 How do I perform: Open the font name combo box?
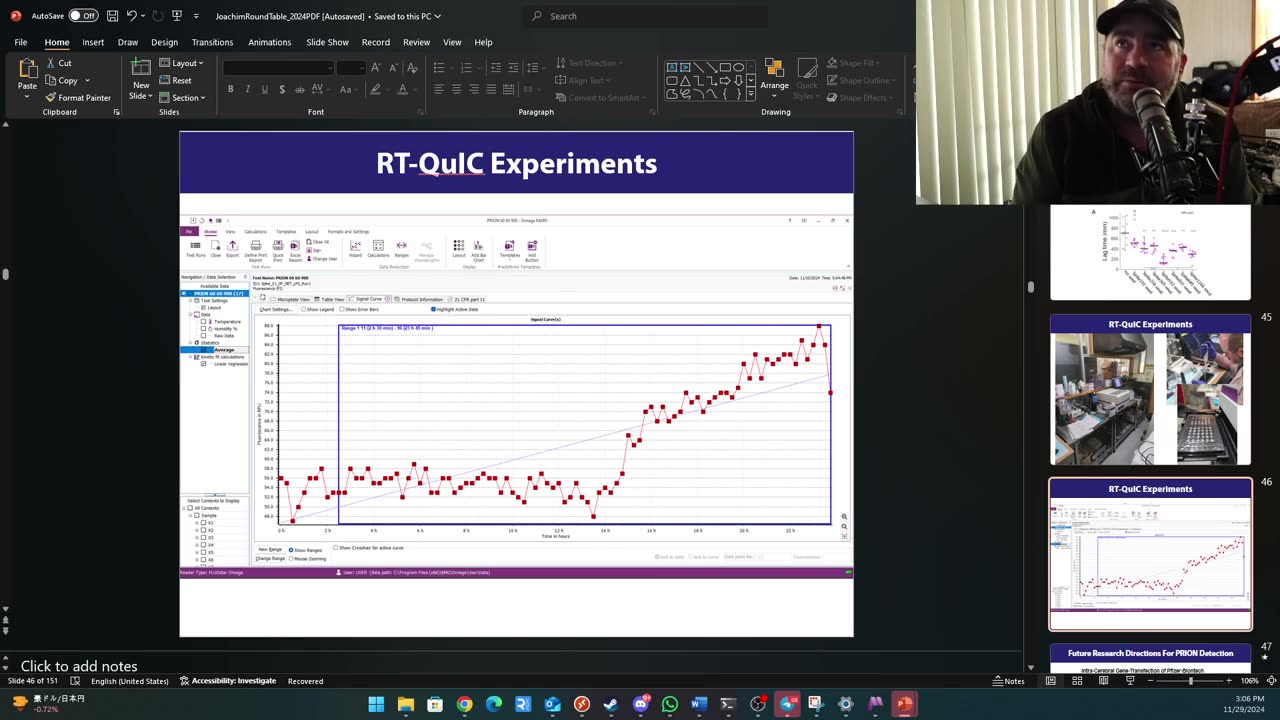[278, 67]
